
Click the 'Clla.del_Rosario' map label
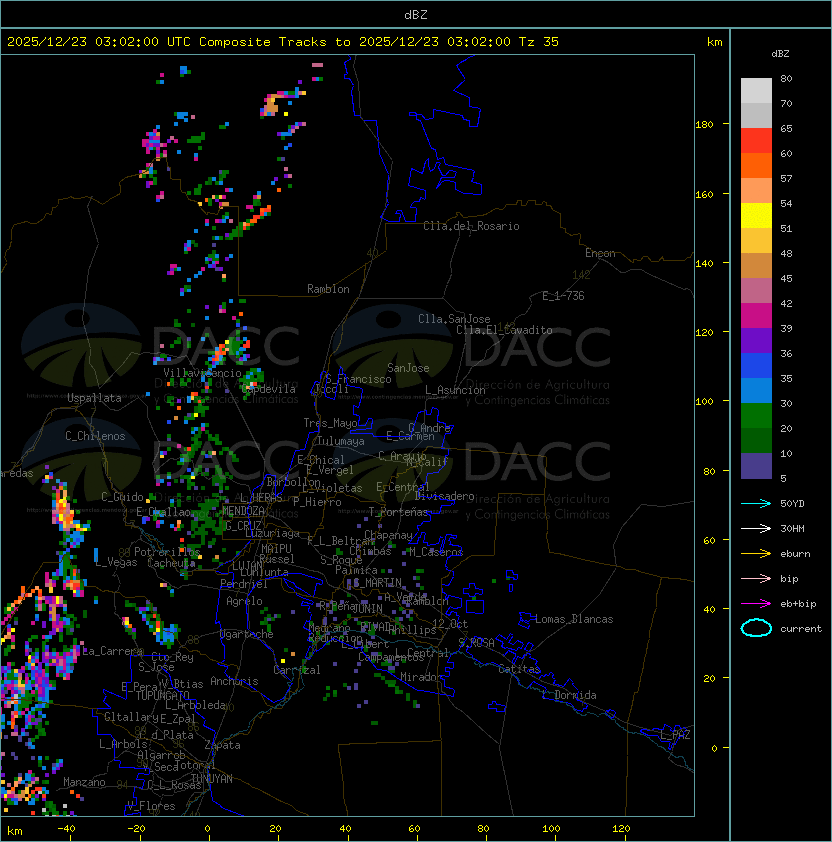471,226
